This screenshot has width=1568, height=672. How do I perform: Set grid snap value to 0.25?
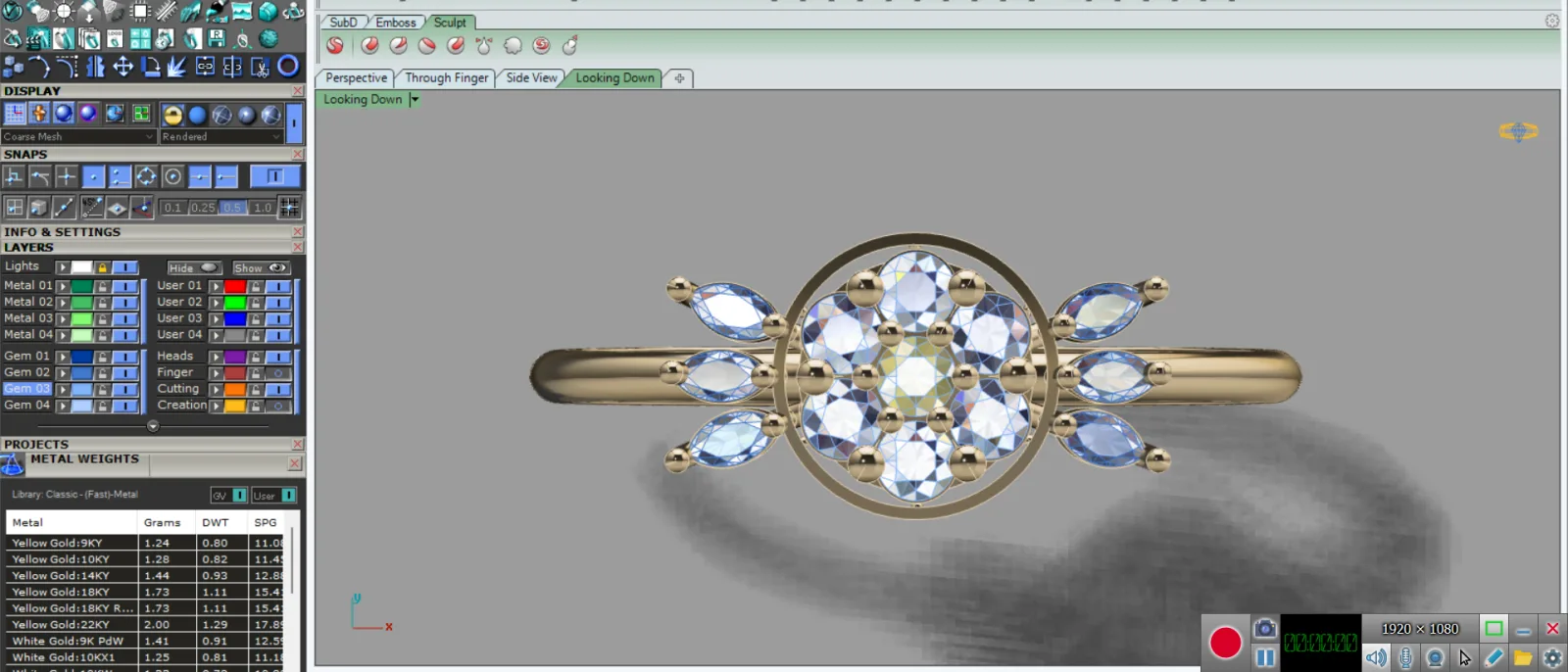tap(203, 208)
